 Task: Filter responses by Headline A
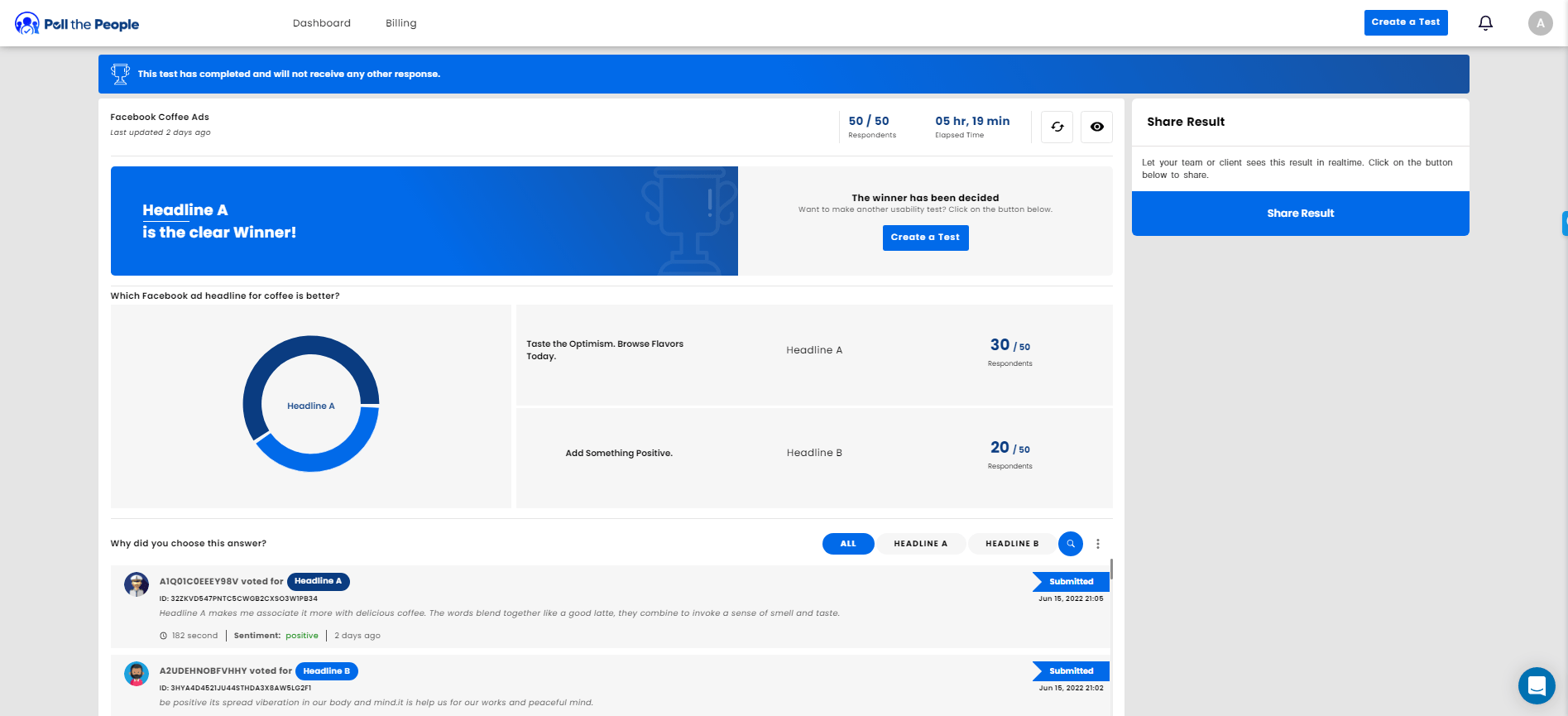coord(920,544)
